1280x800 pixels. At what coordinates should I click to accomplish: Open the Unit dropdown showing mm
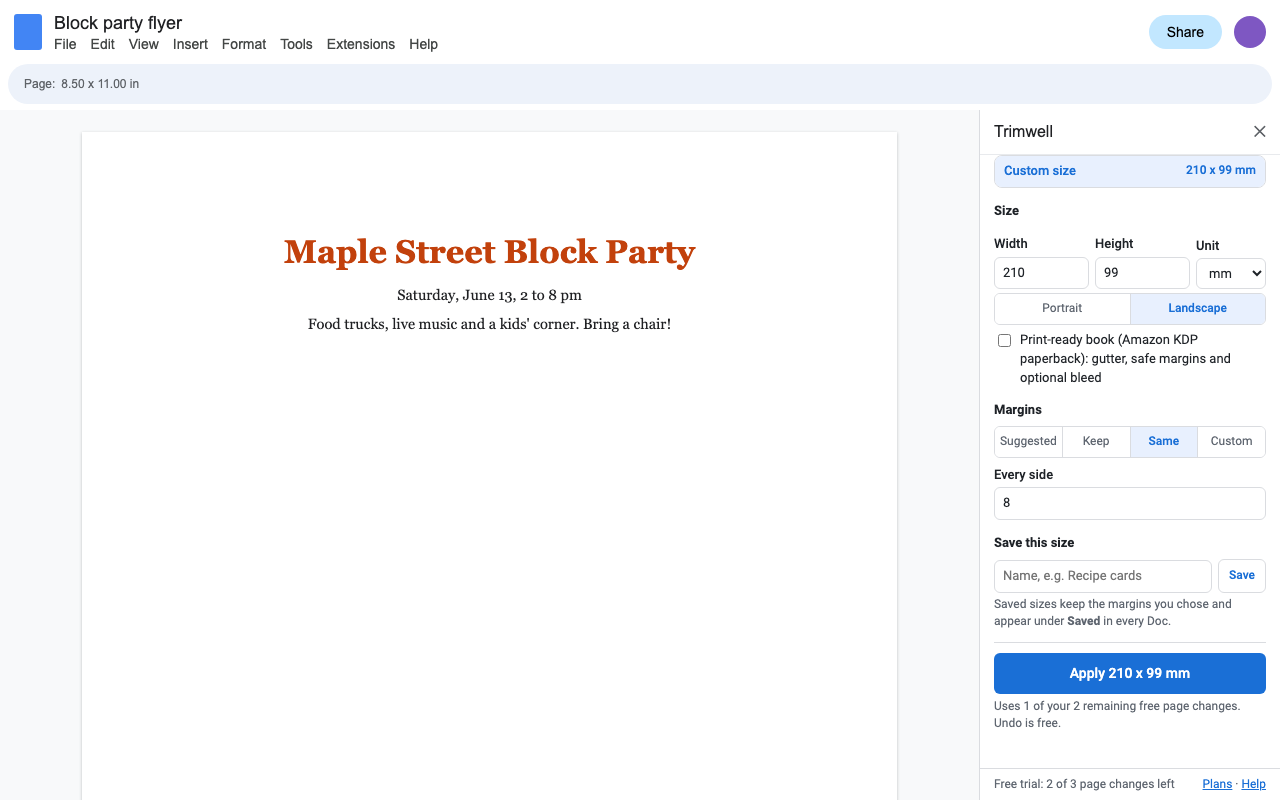click(1231, 273)
